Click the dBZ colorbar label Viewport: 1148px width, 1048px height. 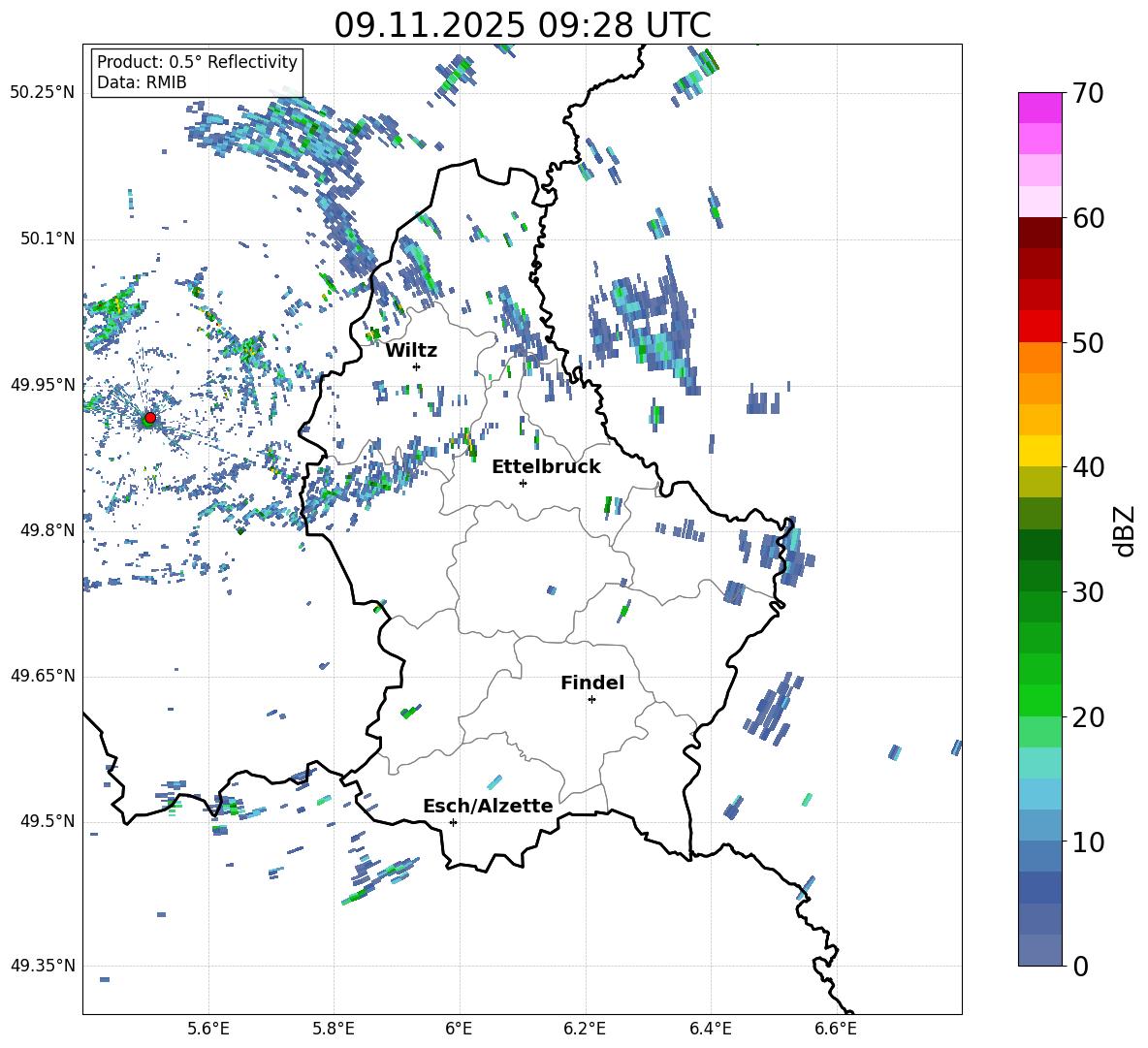[x=1126, y=530]
